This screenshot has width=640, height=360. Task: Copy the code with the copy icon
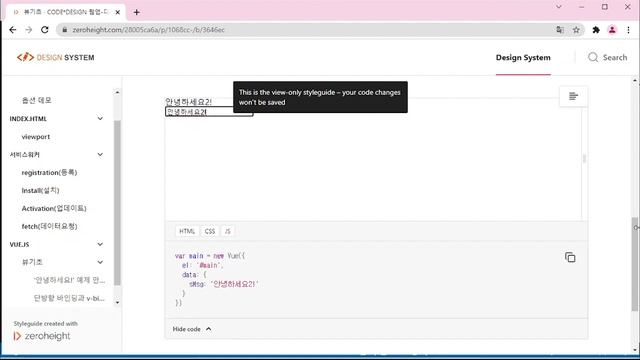tap(570, 257)
